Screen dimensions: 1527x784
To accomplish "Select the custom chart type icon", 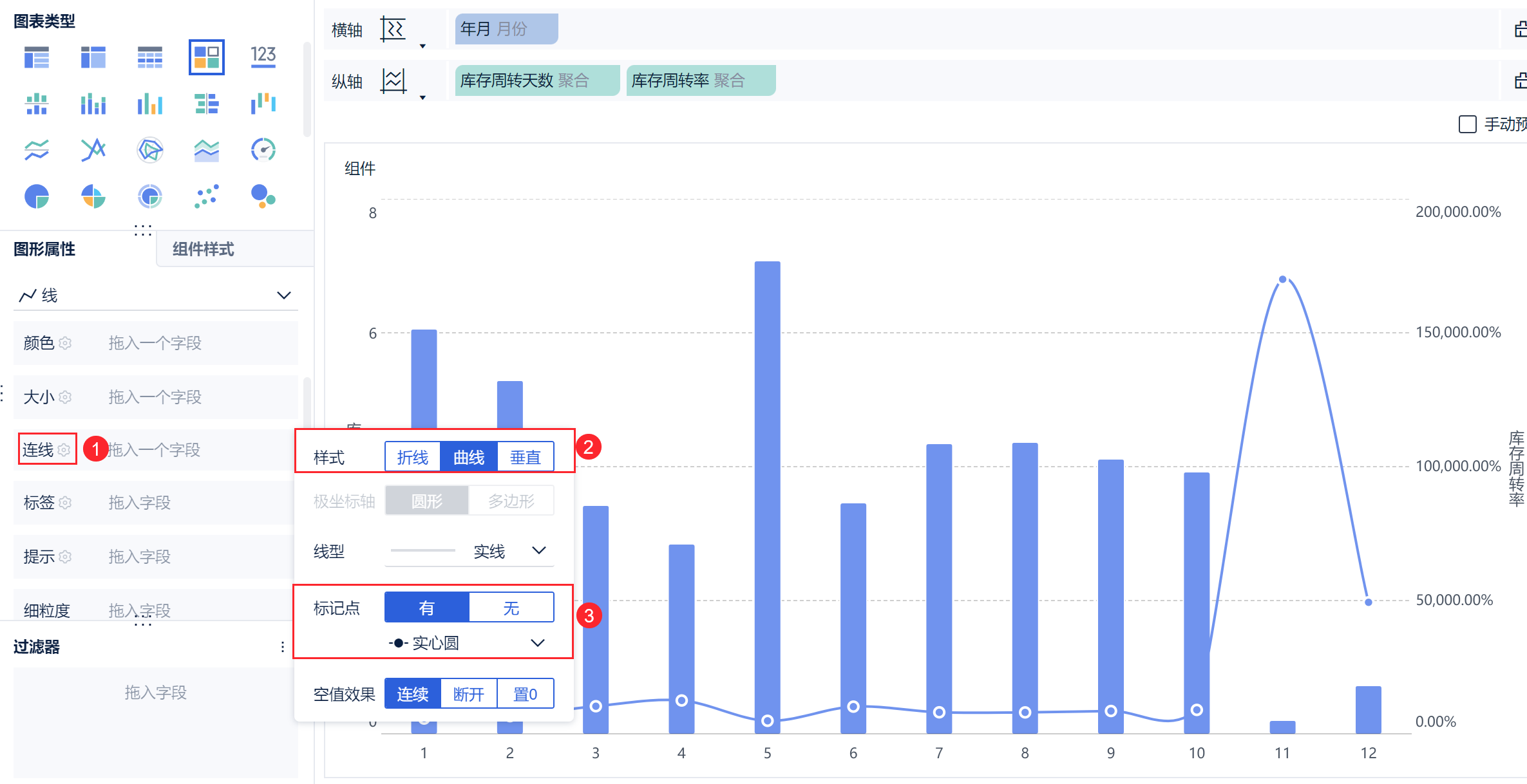I will click(206, 57).
